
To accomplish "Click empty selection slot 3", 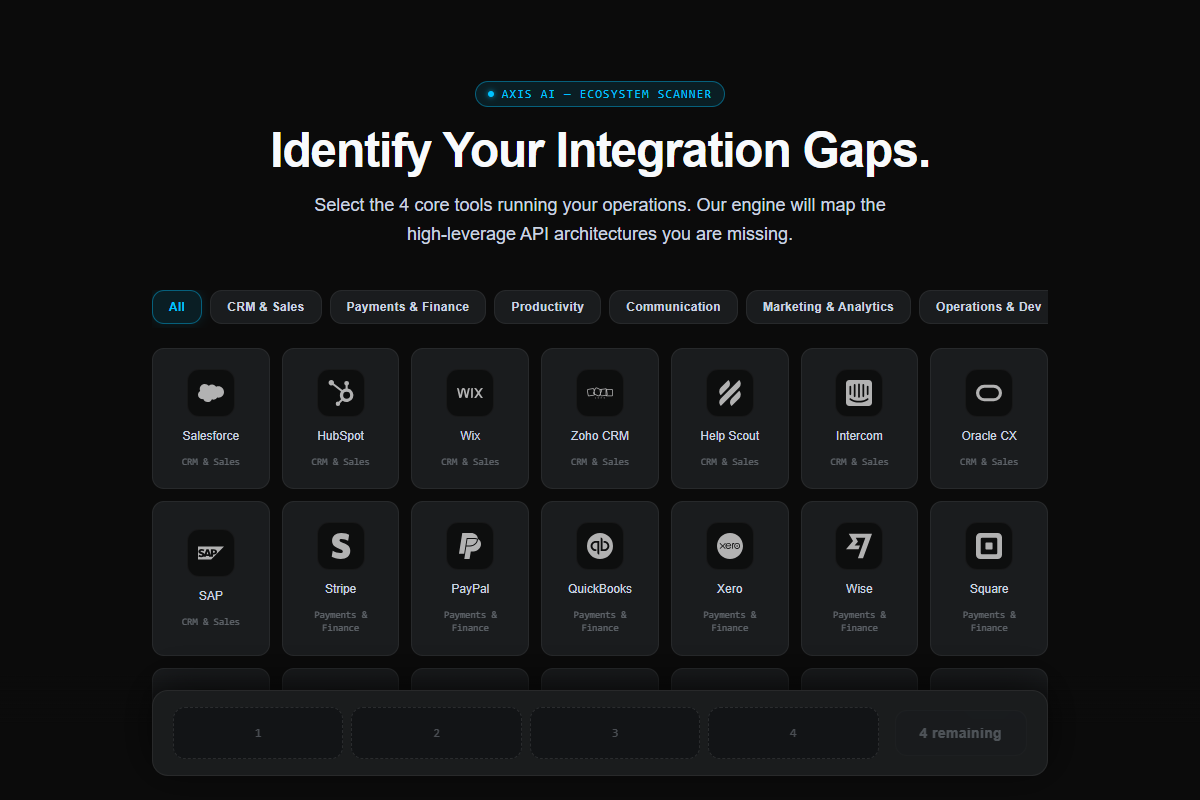I will click(x=615, y=733).
